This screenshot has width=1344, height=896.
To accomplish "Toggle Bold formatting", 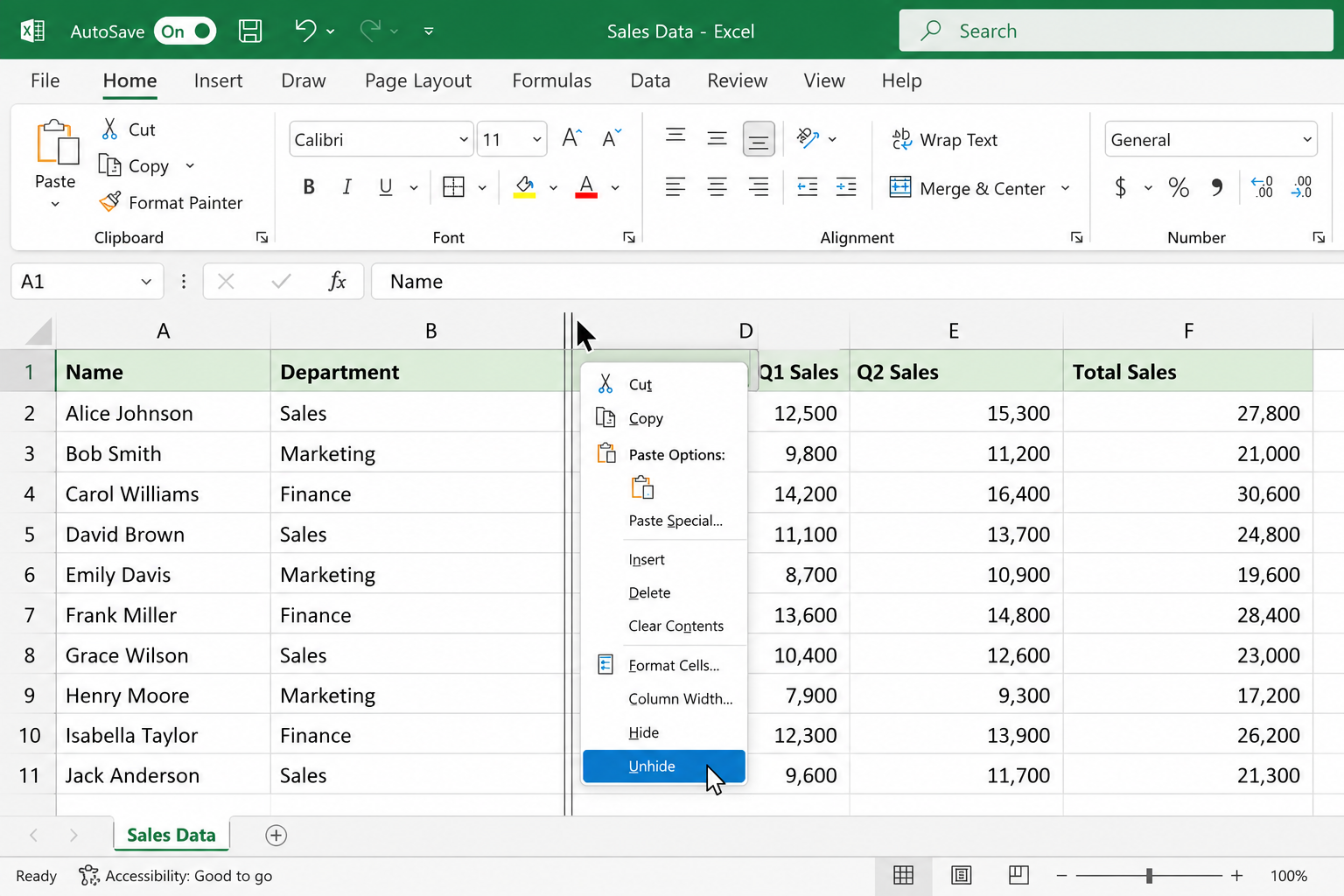I will pos(309,186).
